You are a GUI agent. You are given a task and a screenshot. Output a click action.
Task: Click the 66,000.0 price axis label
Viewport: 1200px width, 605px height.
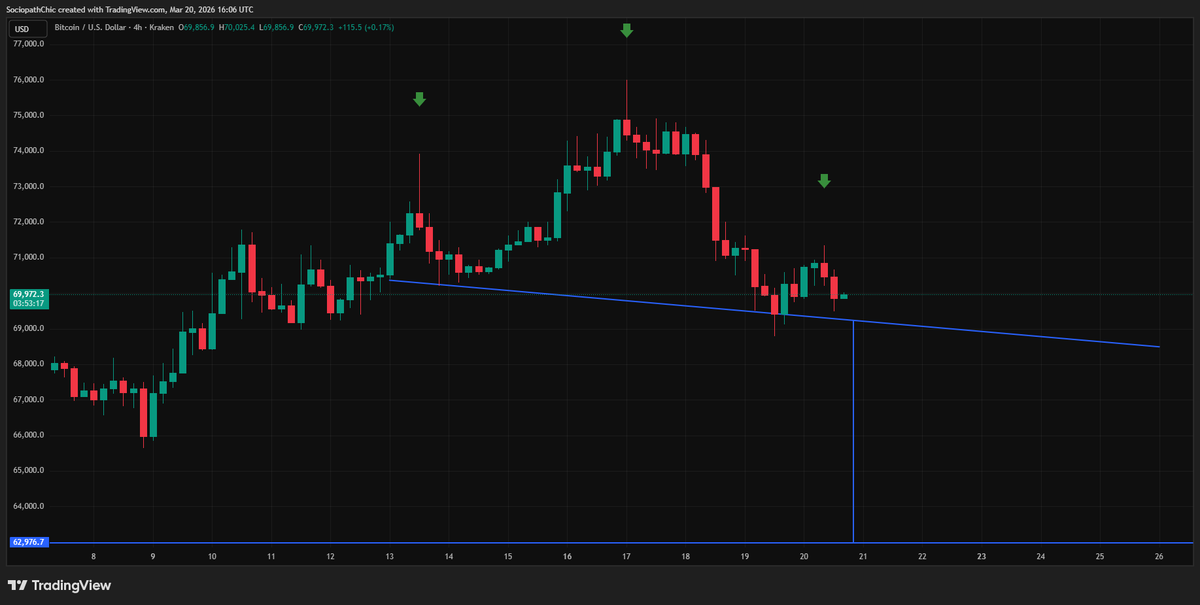pyautogui.click(x=29, y=435)
